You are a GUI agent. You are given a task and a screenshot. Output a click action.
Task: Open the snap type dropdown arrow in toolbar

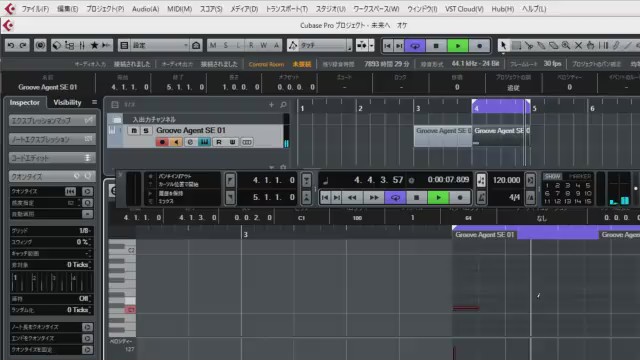click(x=371, y=45)
